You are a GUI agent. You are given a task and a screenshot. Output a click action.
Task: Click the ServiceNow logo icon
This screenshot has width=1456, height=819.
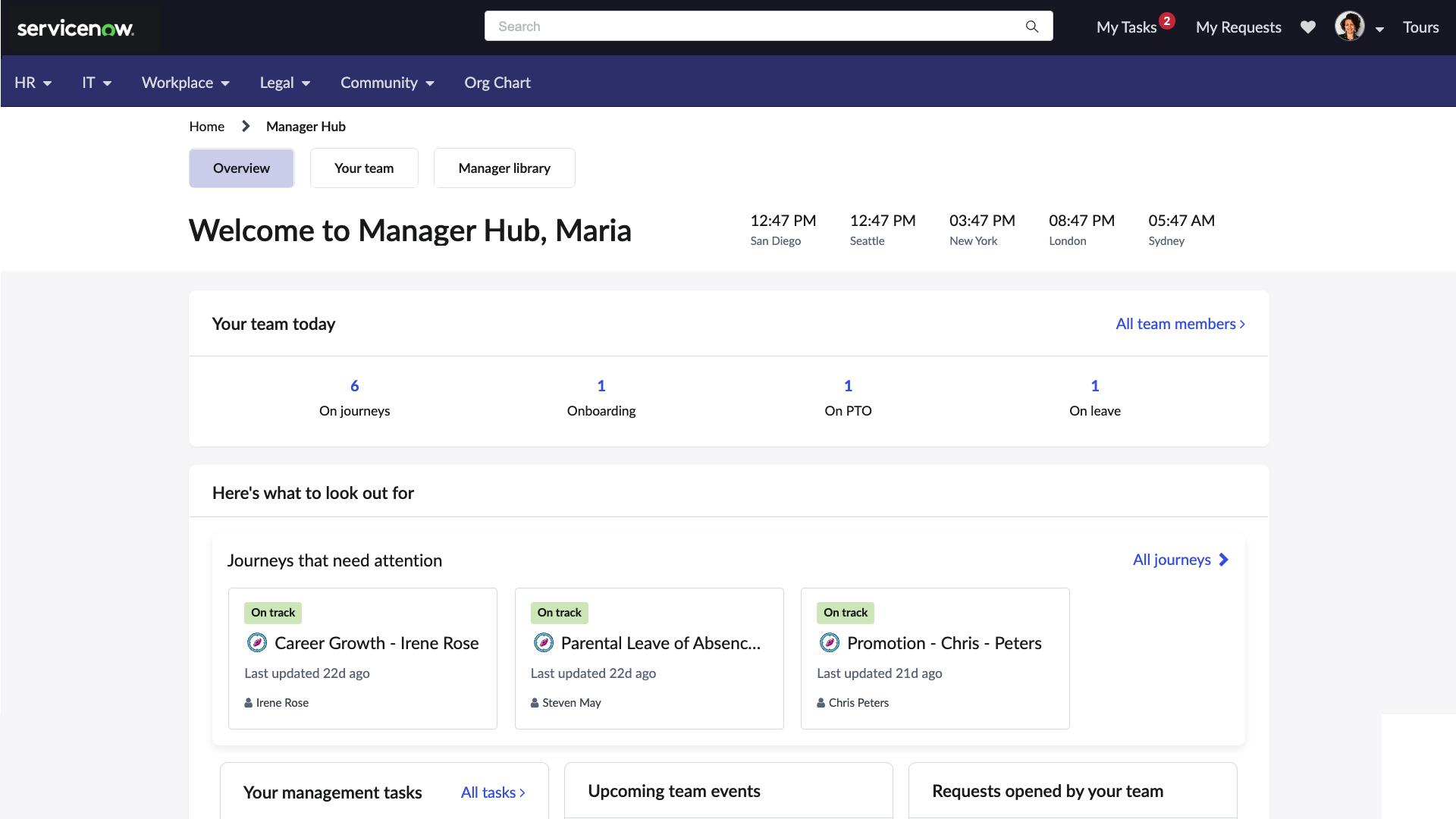tap(75, 27)
